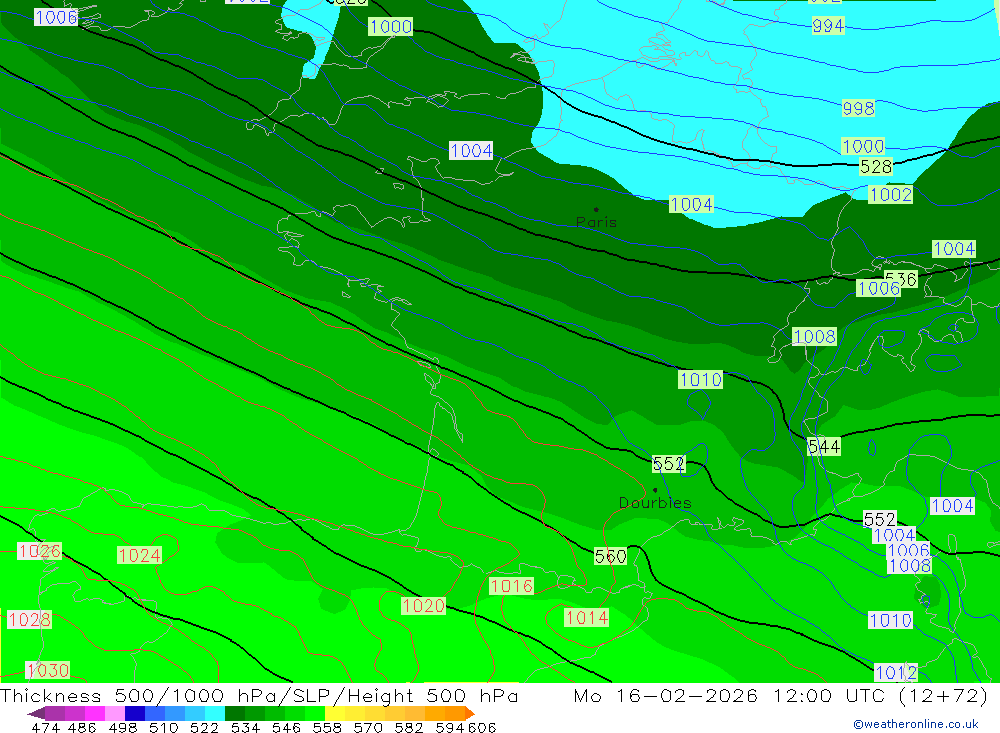
Task: Click the cyan 522 legend swatch
Action: 215,713
